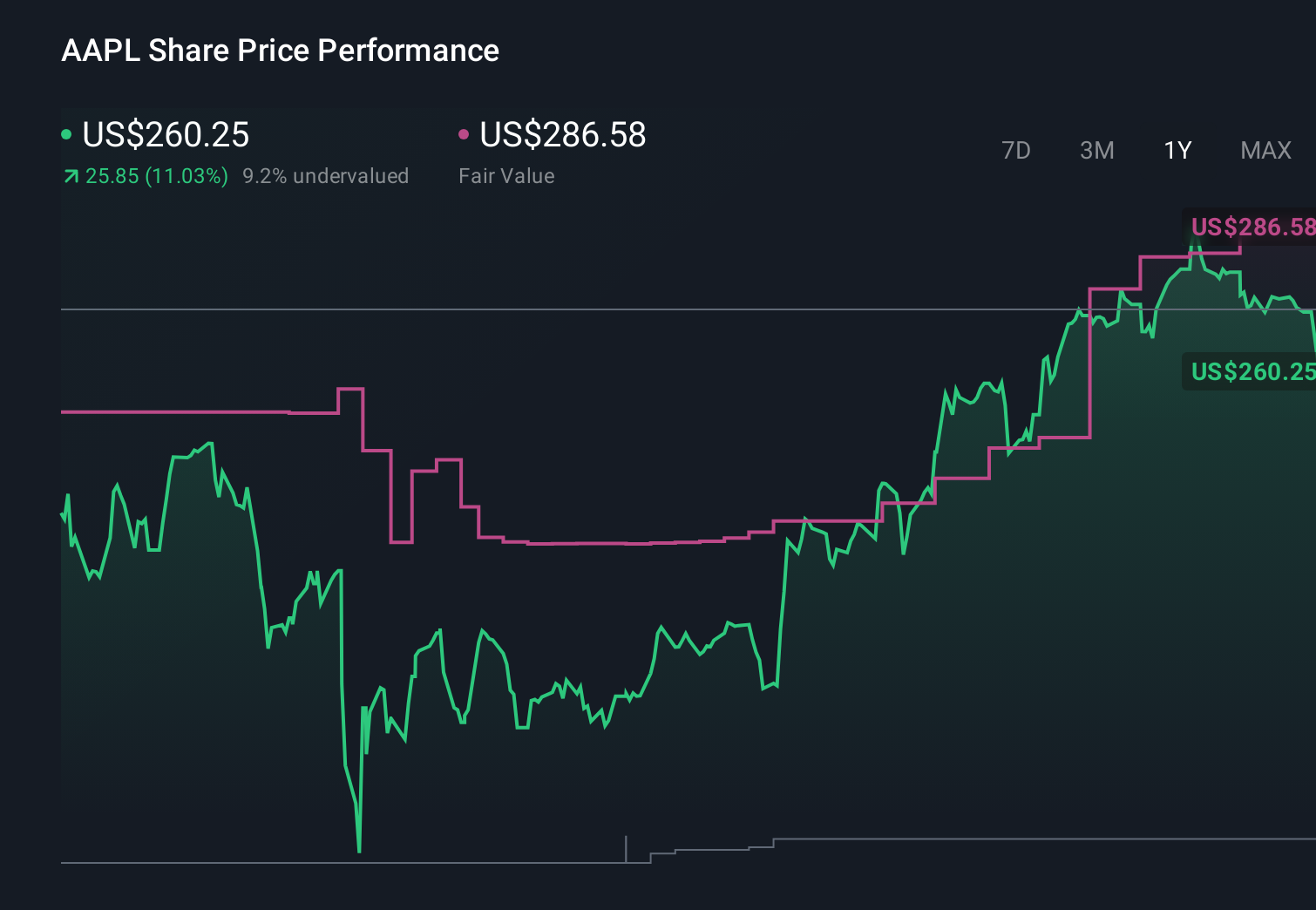The image size is (1316, 910).
Task: Click the pink dot beside US$286.58
Action: 464,134
